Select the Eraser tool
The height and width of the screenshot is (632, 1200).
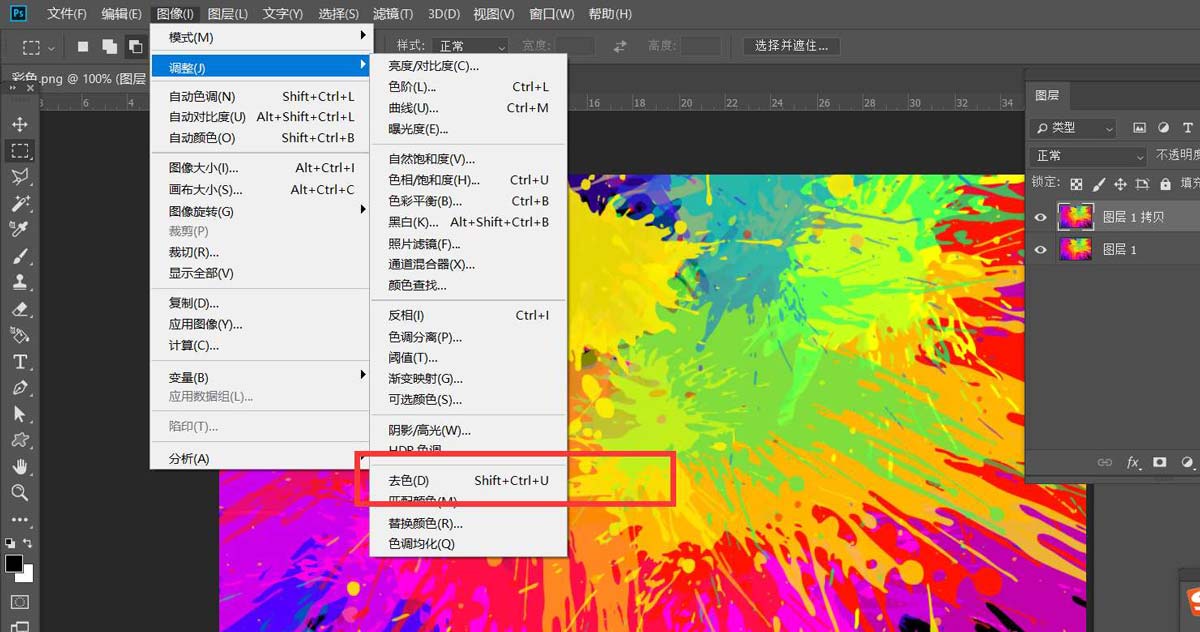coord(19,309)
